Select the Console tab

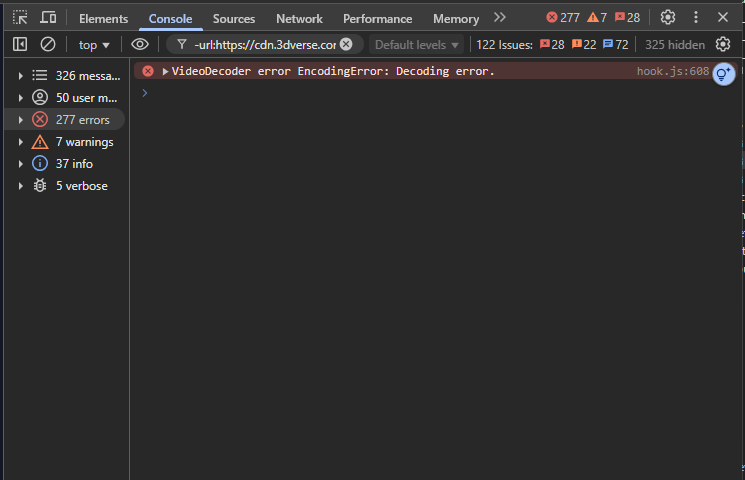click(170, 19)
